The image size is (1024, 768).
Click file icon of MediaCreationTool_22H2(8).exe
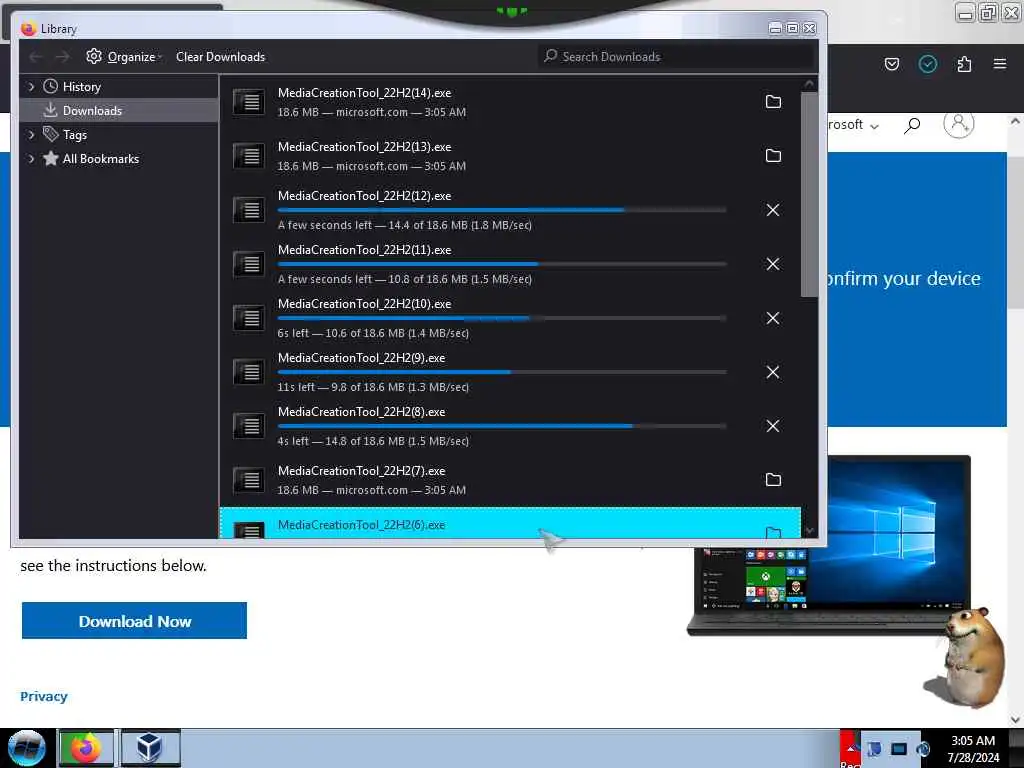point(249,426)
